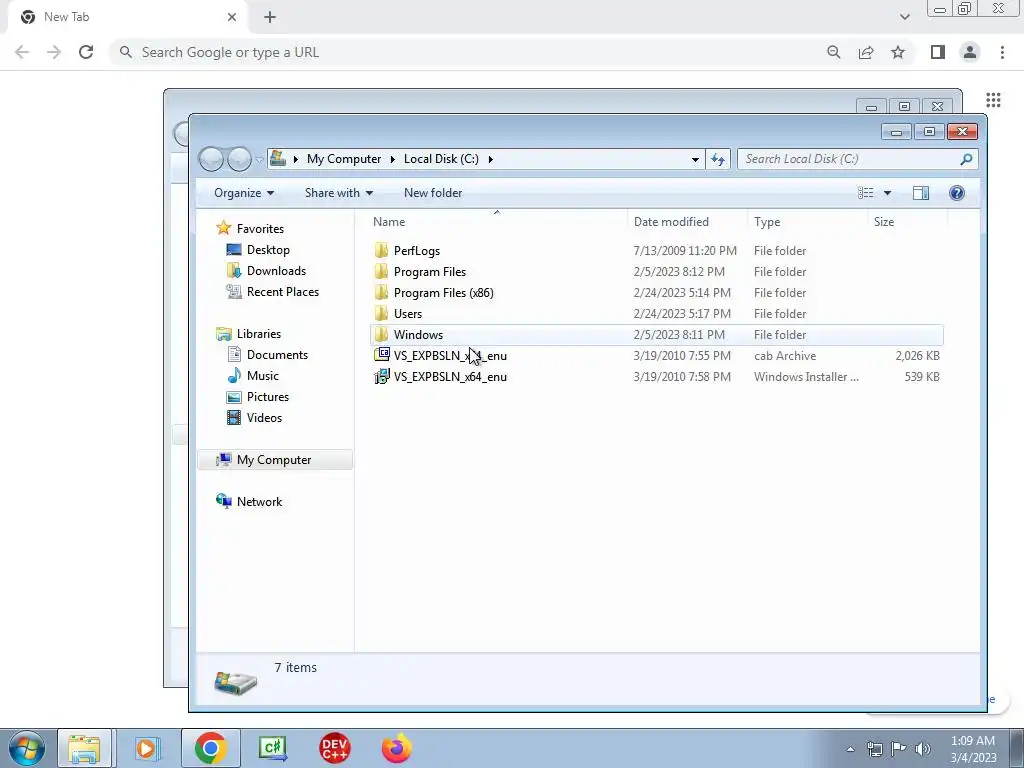This screenshot has width=1024, height=768.
Task: Click the magnifier icon in Explorer search box
Action: (967, 159)
